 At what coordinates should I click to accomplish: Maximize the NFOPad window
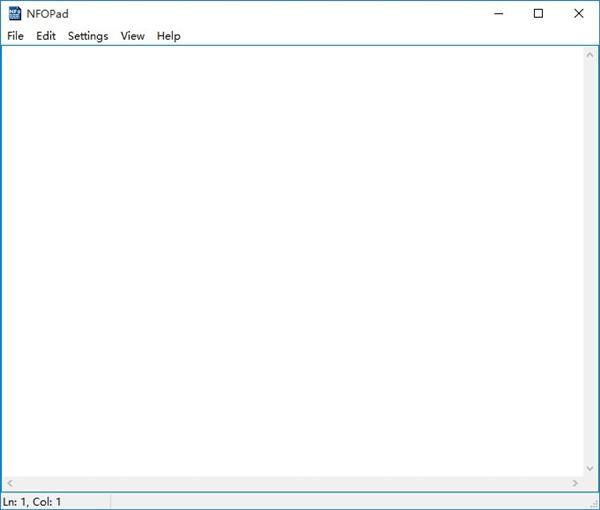(x=538, y=13)
